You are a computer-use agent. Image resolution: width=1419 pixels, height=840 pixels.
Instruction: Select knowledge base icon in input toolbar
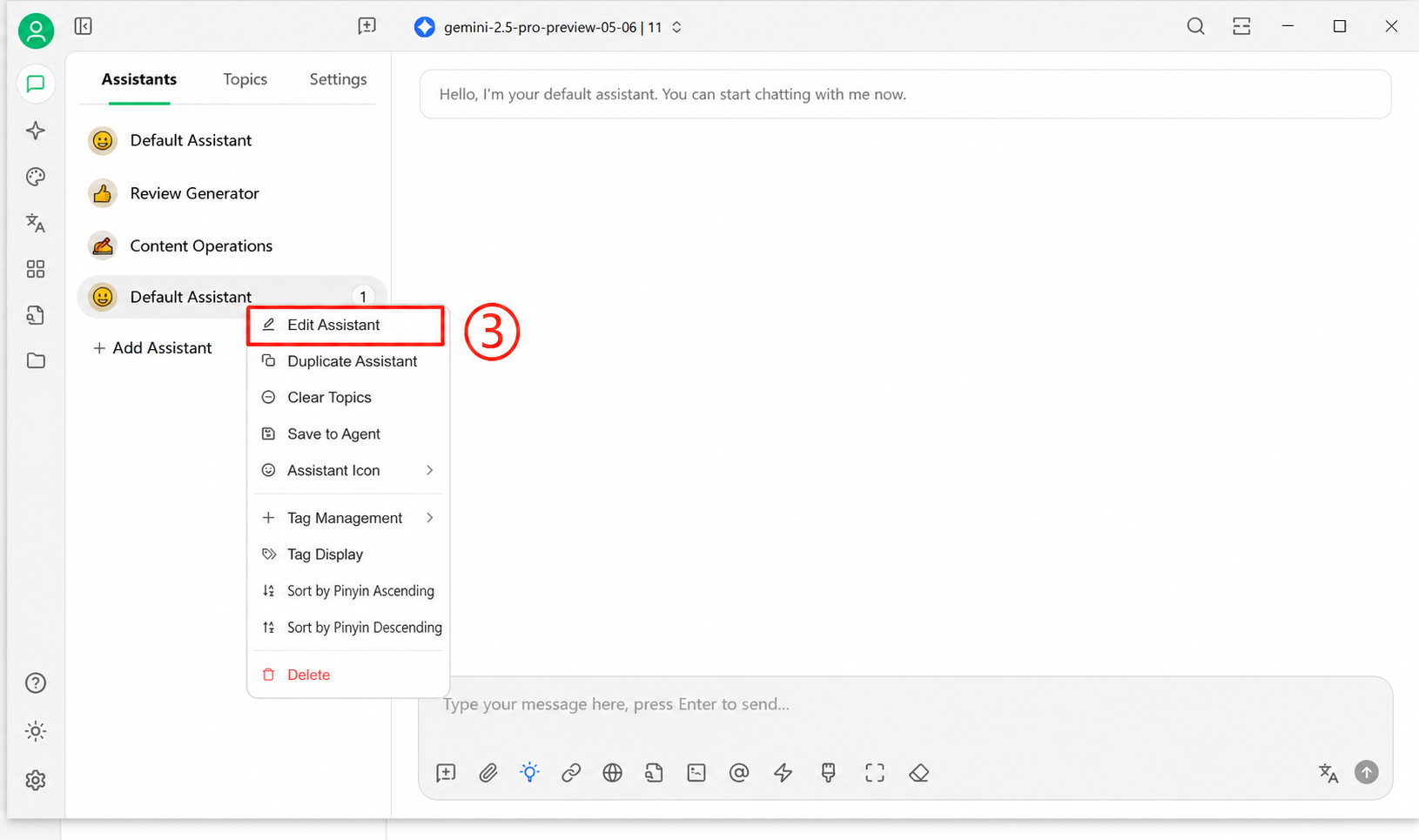tap(655, 773)
